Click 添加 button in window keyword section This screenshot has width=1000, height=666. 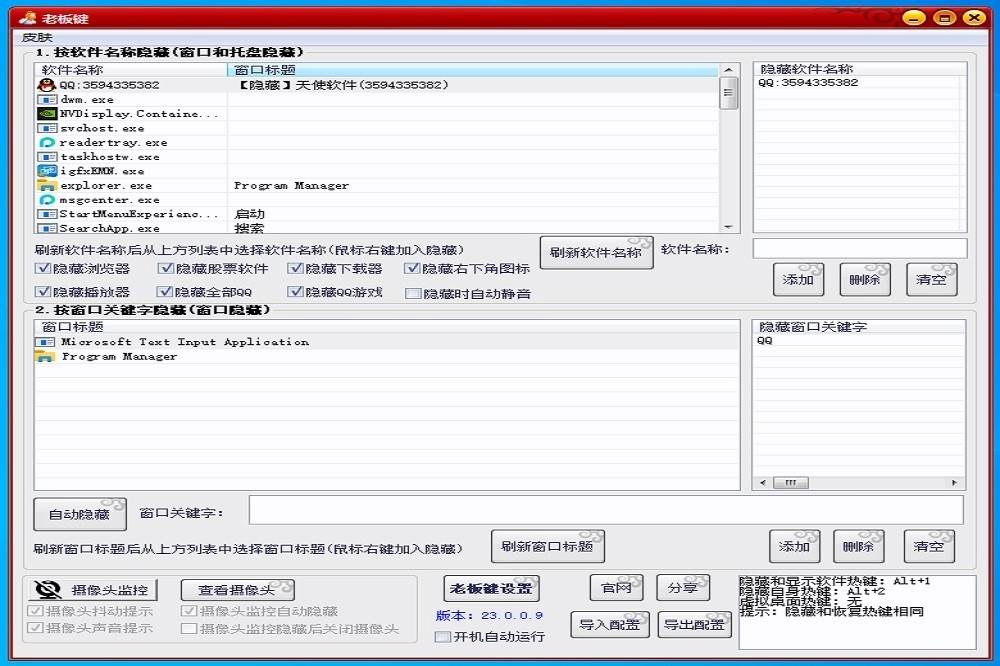(x=795, y=547)
